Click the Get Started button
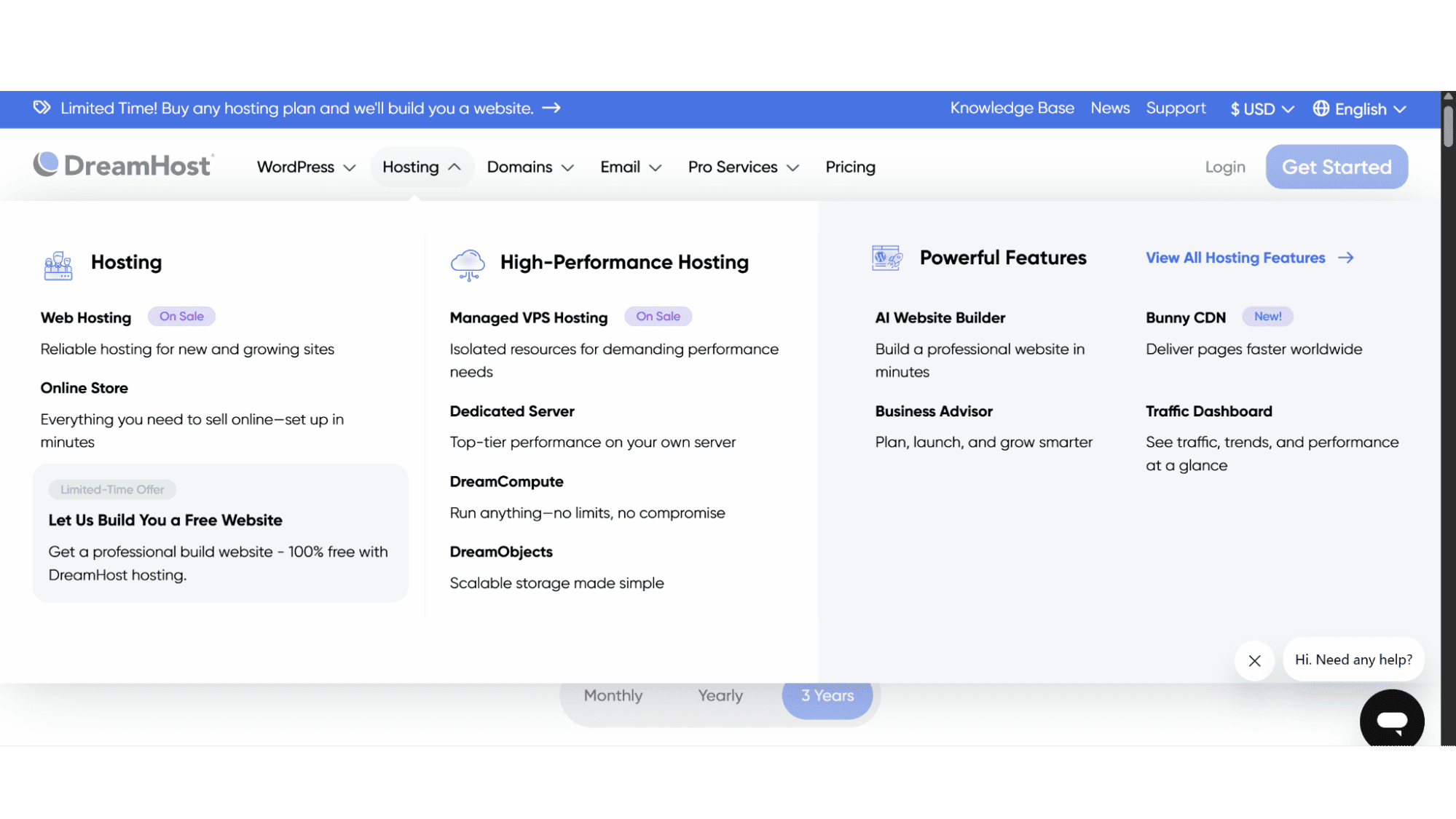This screenshot has height=819, width=1456. (1337, 167)
